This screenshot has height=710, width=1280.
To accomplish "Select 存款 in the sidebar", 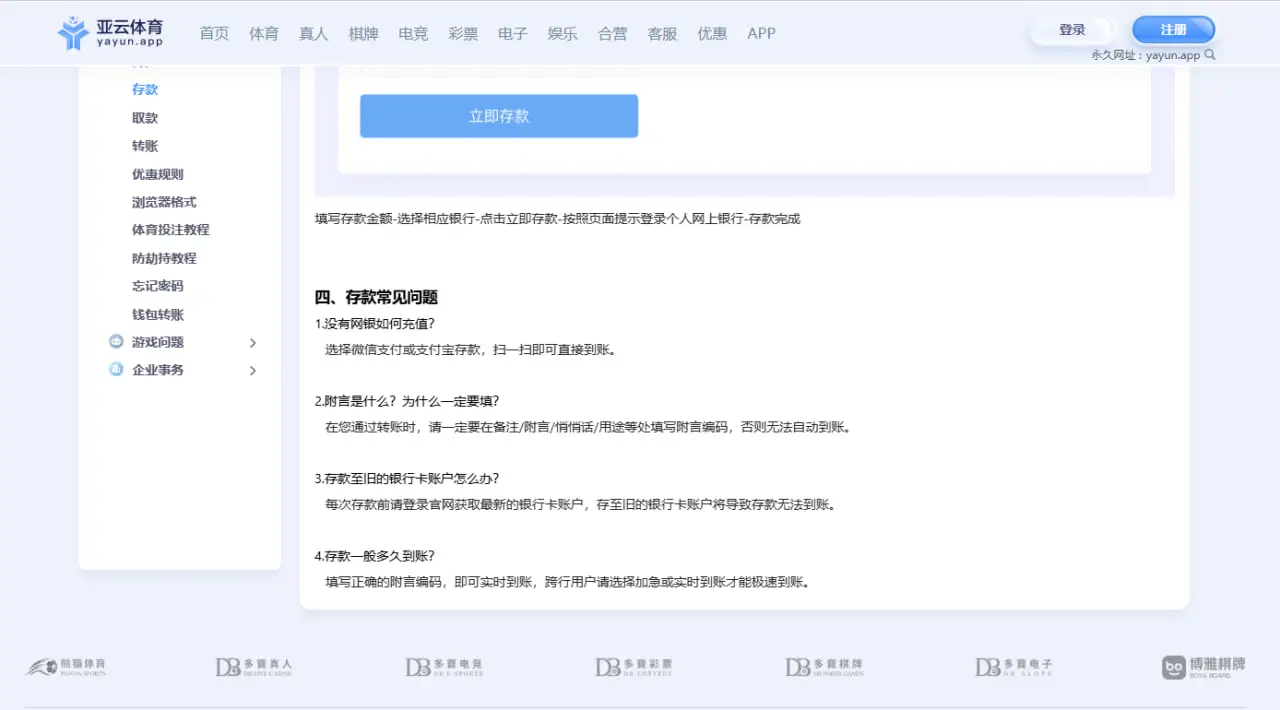I will tap(145, 90).
